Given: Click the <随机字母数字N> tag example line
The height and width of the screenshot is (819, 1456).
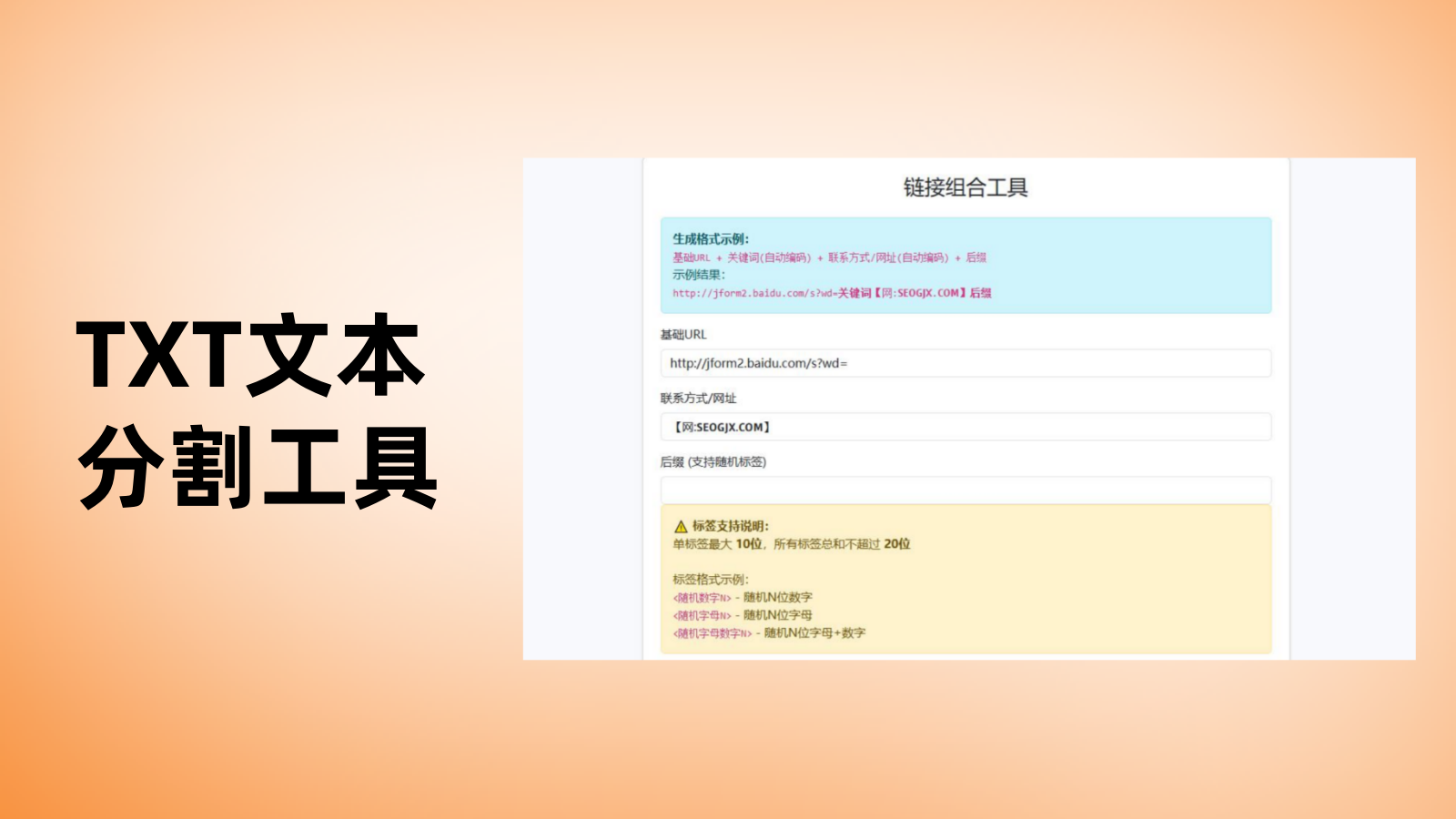Looking at the screenshot, I should click(769, 632).
